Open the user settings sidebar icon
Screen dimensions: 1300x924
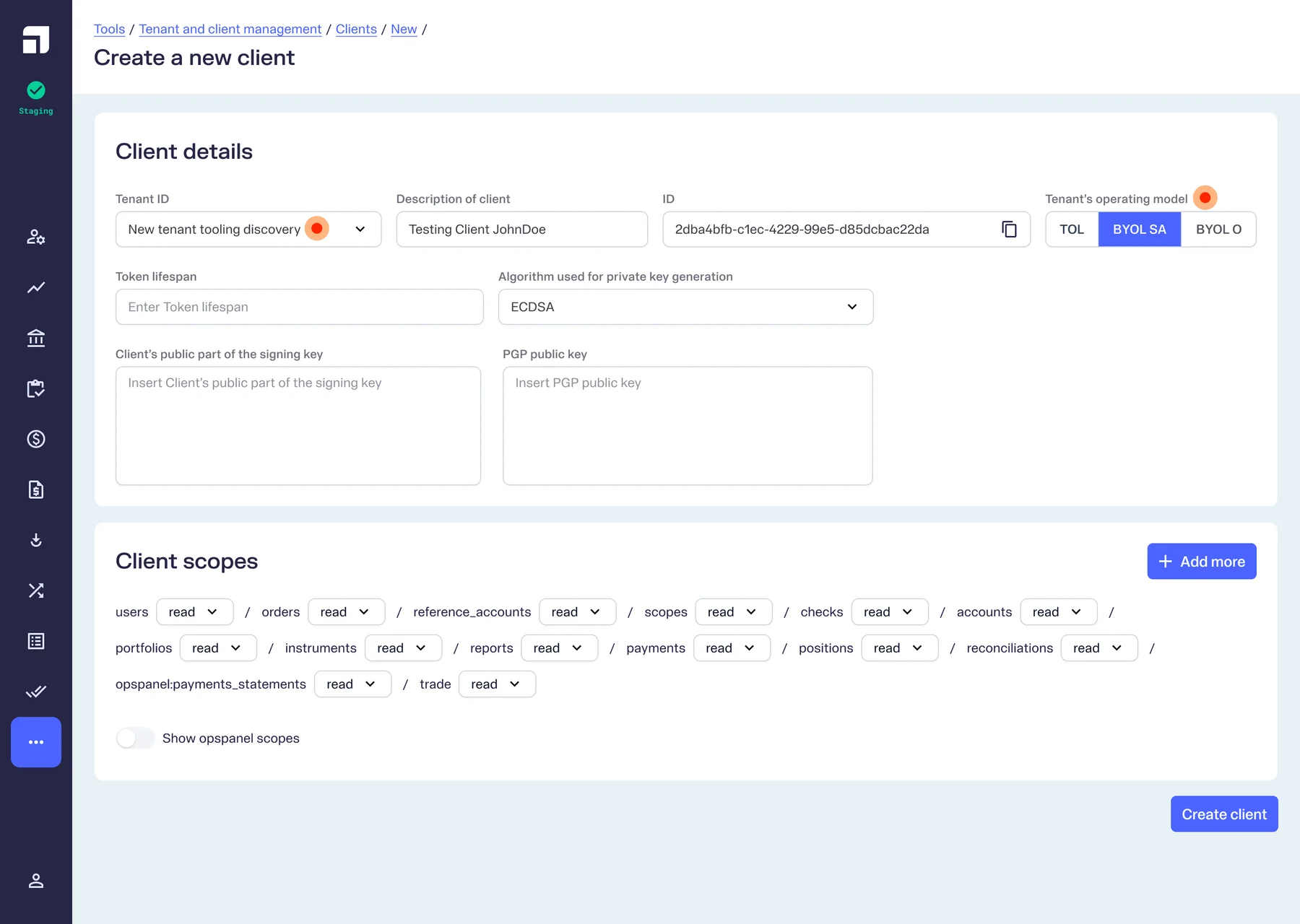pos(36,237)
